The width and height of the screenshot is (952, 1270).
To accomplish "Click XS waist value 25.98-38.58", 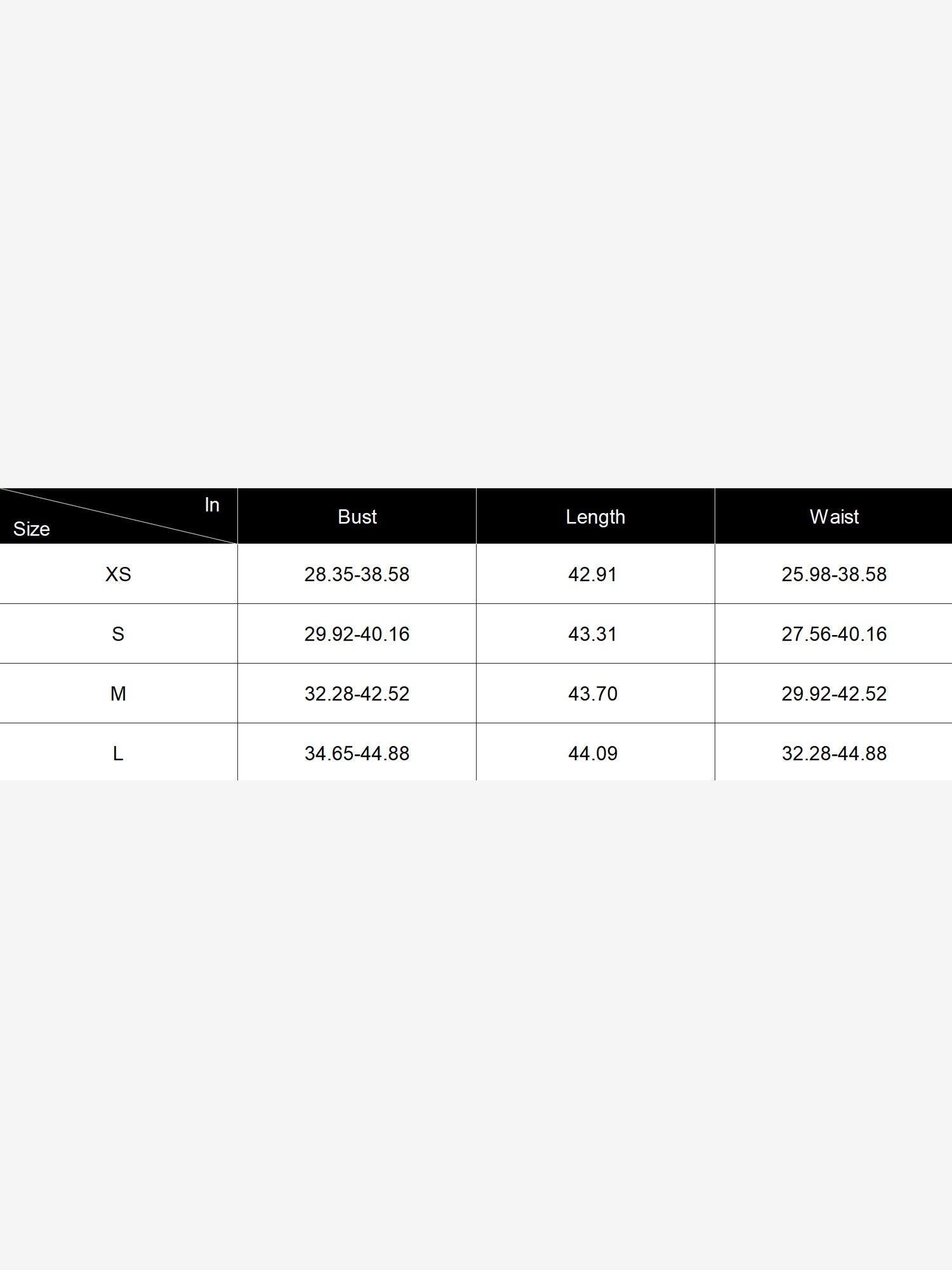I will point(834,574).
